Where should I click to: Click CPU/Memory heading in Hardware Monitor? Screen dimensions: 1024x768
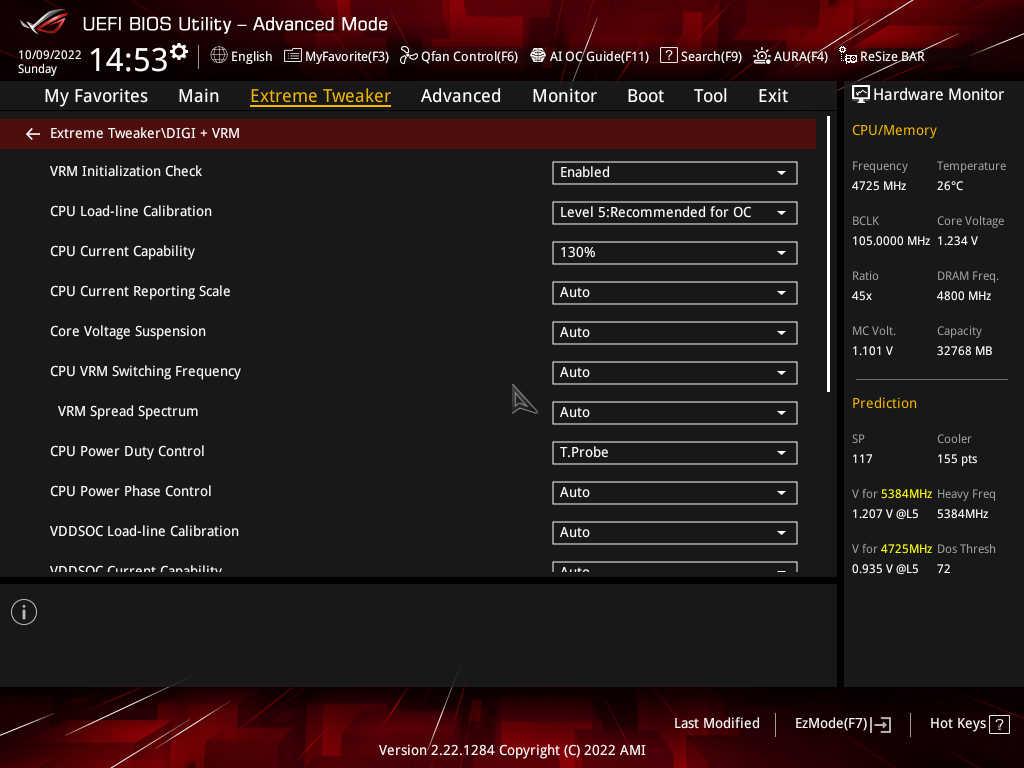tap(894, 130)
